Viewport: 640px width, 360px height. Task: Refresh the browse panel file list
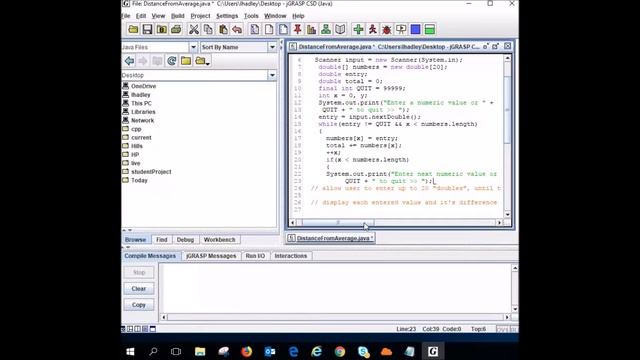(172, 61)
